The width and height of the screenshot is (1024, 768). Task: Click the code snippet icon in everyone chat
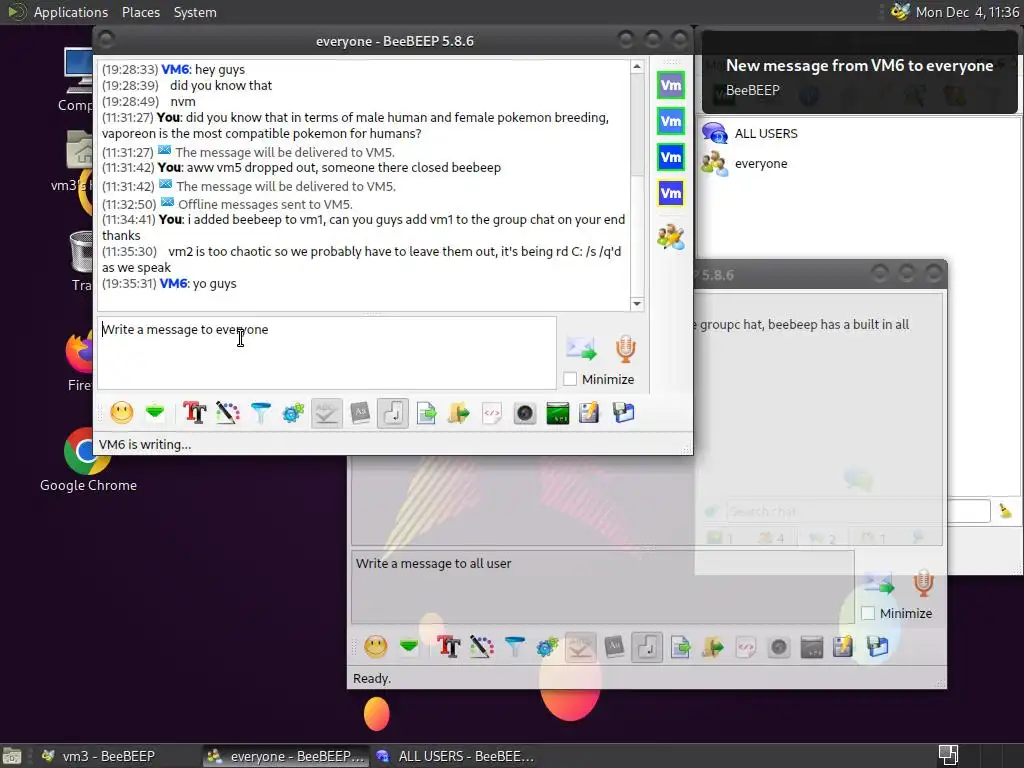pyautogui.click(x=492, y=413)
